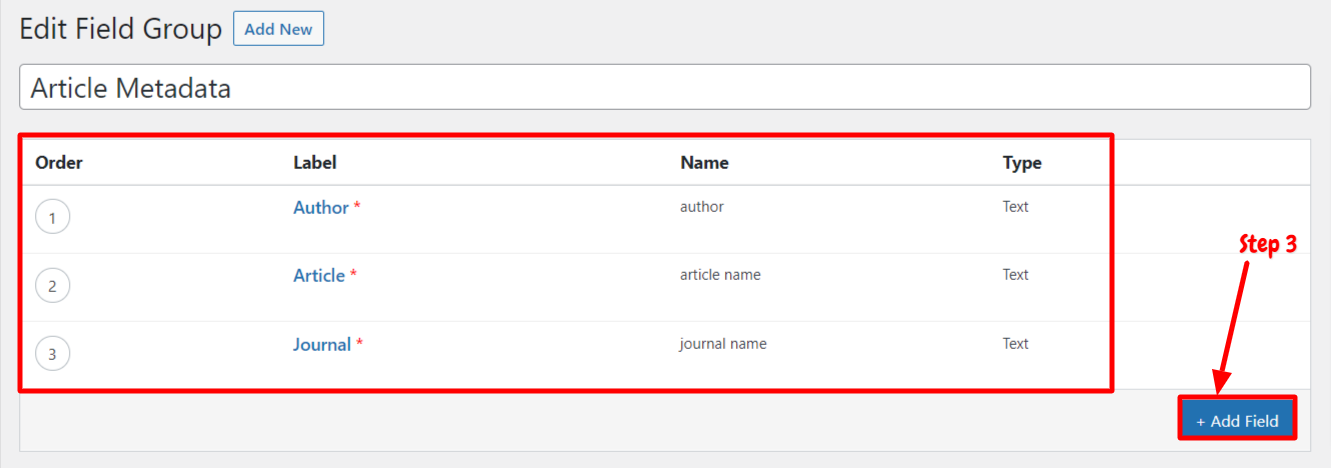
Task: Click the Text type of Article row
Action: pyautogui.click(x=1016, y=275)
